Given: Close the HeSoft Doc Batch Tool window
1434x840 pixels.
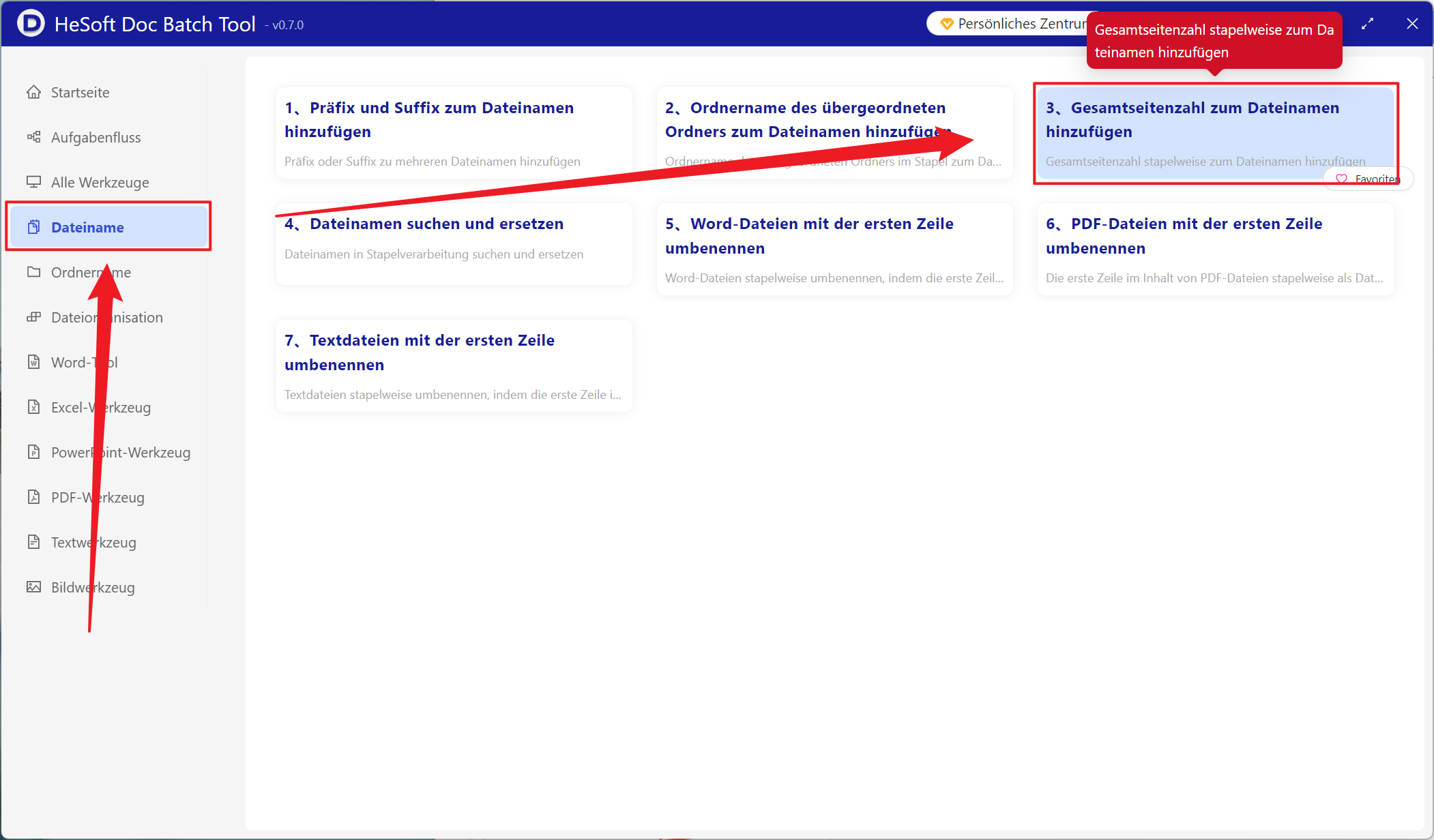Looking at the screenshot, I should (1412, 24).
